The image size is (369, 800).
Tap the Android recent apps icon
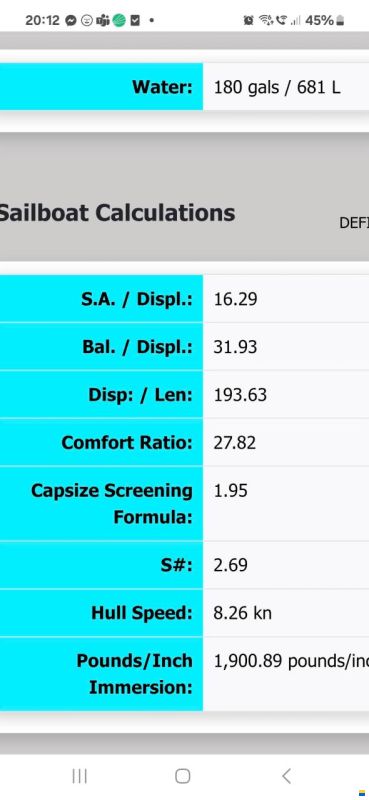tap(80, 776)
